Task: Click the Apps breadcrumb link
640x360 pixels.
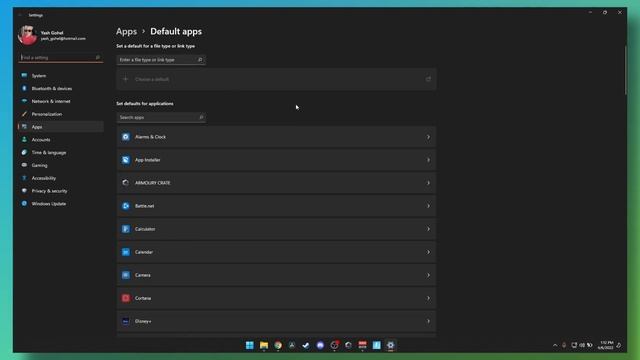Action: pyautogui.click(x=127, y=31)
